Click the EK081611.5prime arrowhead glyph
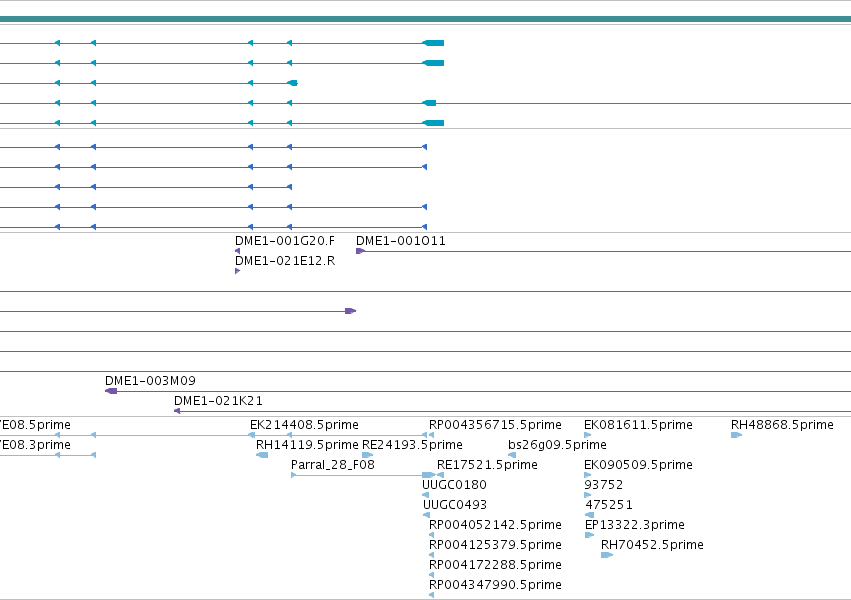Viewport: 851px width, 600px height. point(587,435)
